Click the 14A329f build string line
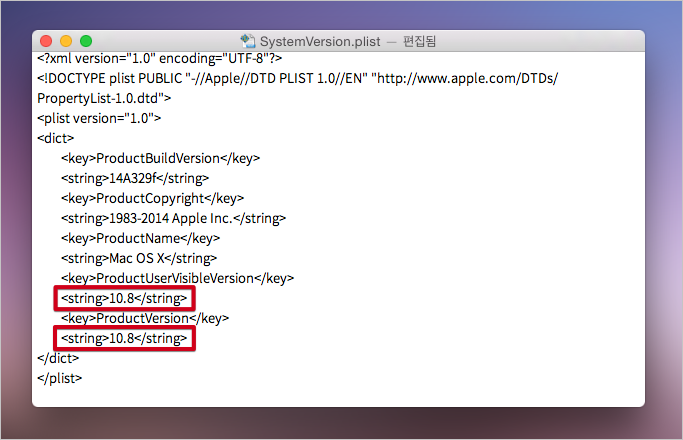This screenshot has height=440, width=683. (x=135, y=179)
